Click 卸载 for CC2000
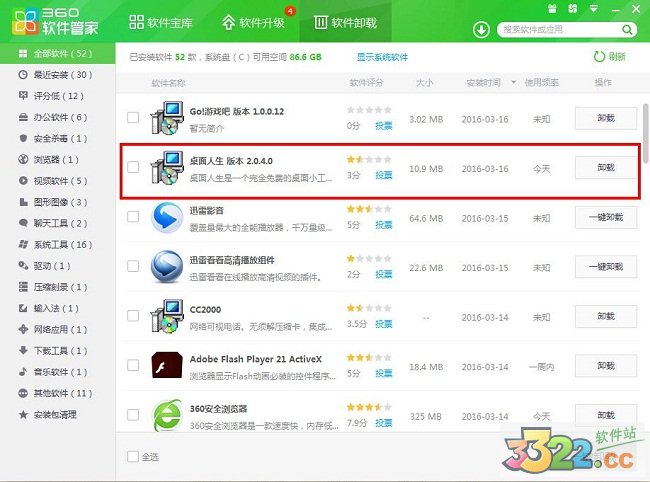This screenshot has width=650, height=482. tap(606, 316)
